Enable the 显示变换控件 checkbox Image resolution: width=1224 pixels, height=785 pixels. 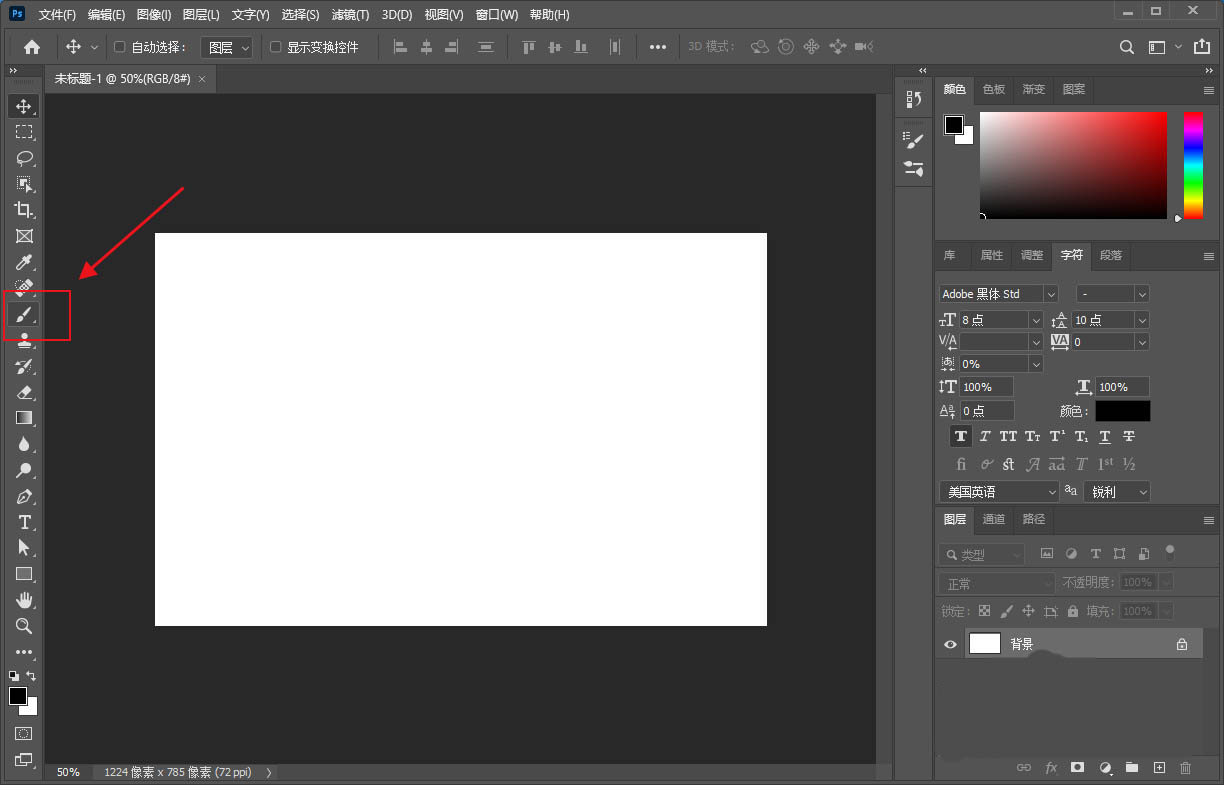point(276,47)
